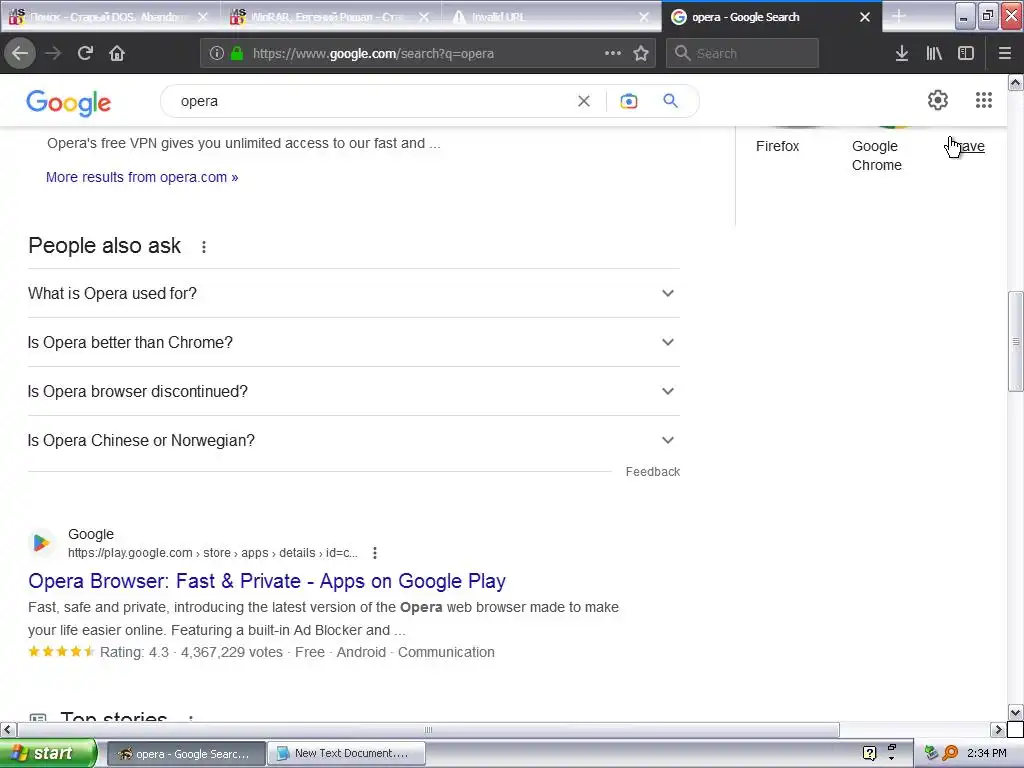The width and height of the screenshot is (1024, 768).
Task: Click the green padlock security icon
Action: [237, 53]
